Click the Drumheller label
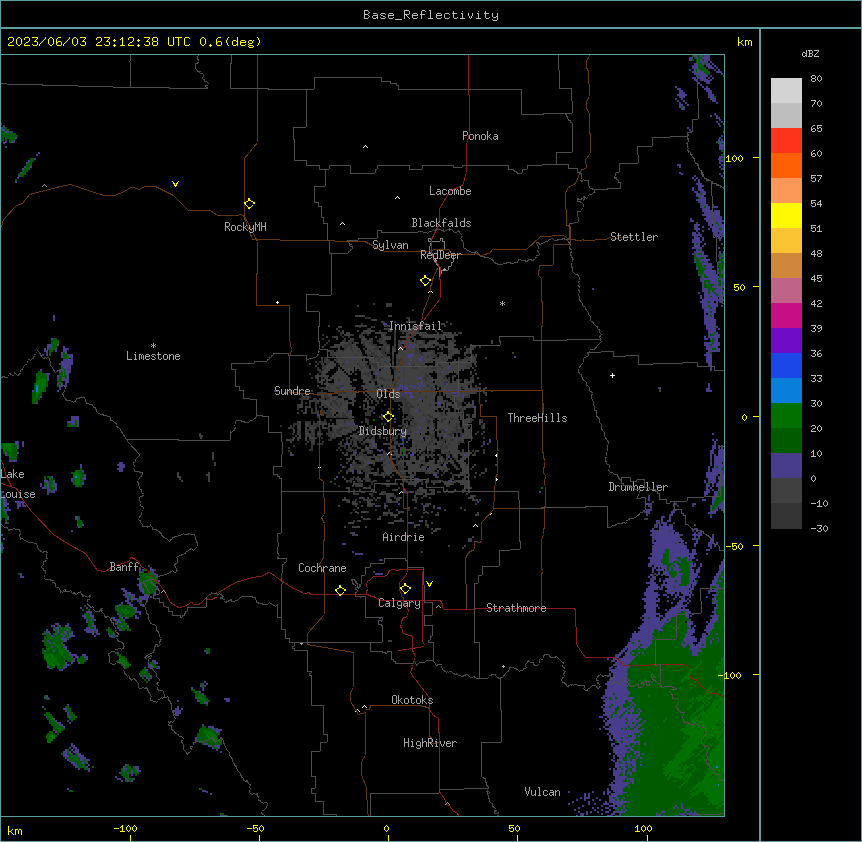This screenshot has width=862, height=842. point(638,487)
